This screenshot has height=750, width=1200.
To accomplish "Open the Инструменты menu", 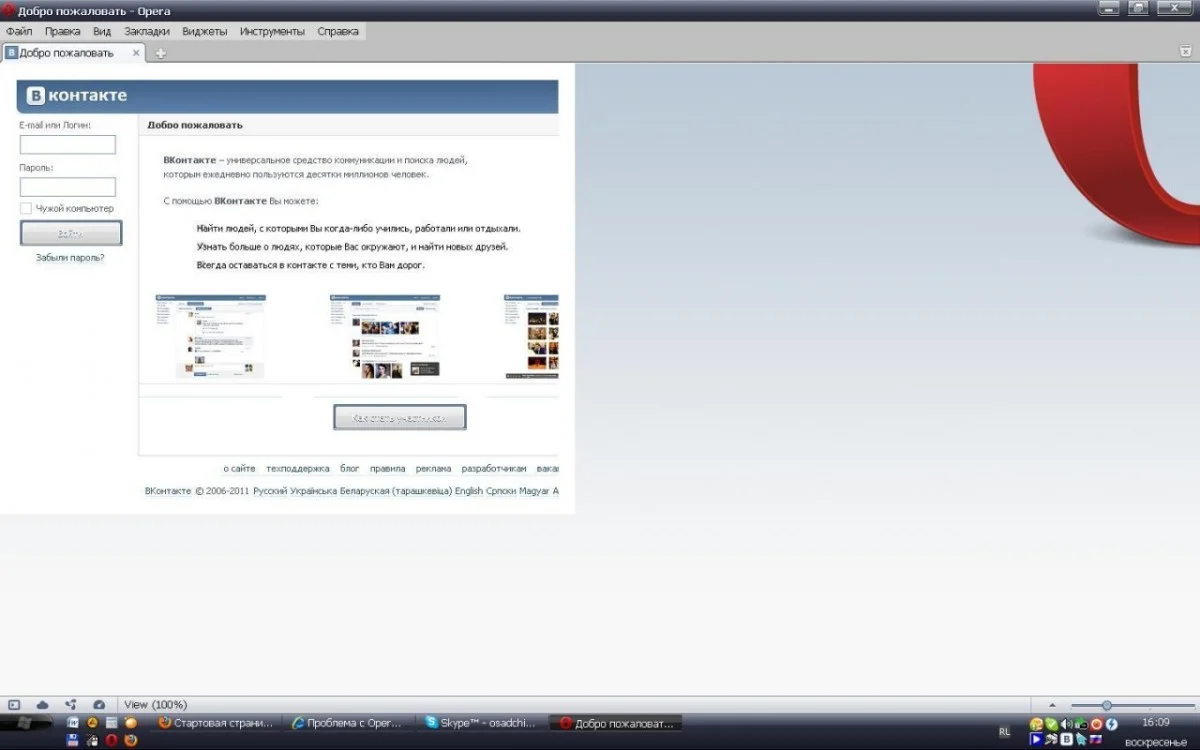I will (x=272, y=31).
